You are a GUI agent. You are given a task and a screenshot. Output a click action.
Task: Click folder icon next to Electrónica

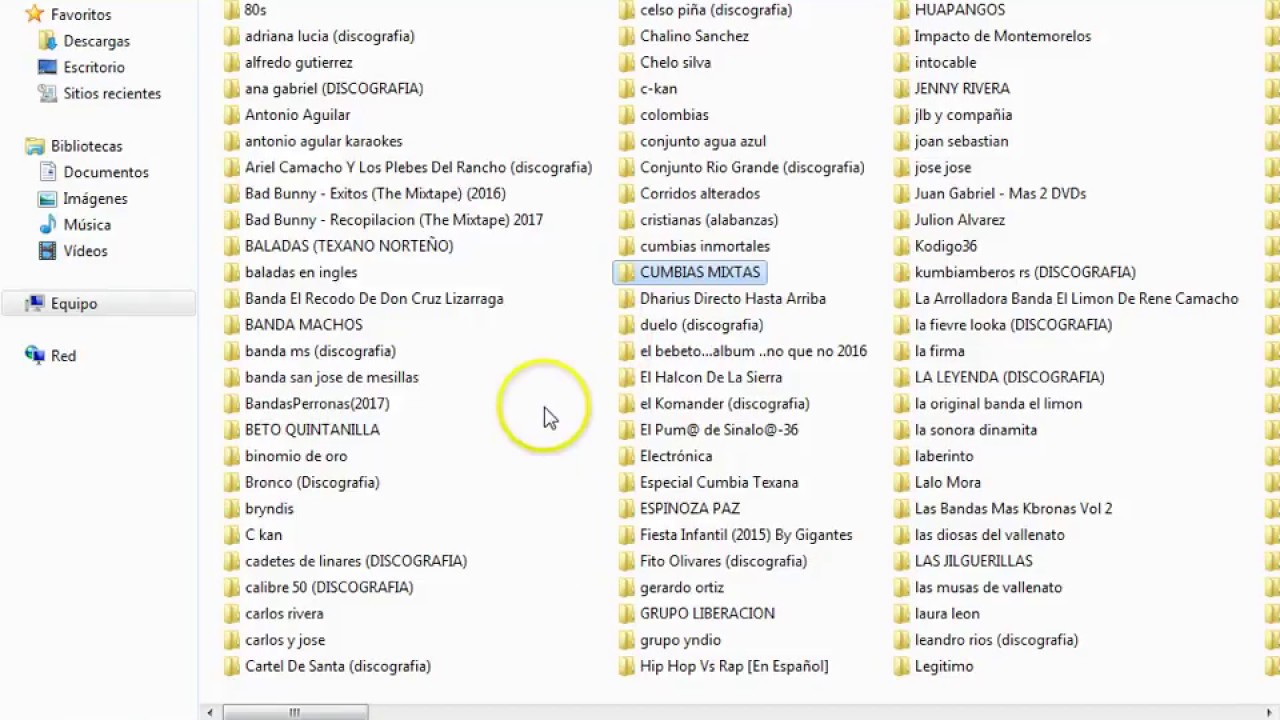(626, 456)
